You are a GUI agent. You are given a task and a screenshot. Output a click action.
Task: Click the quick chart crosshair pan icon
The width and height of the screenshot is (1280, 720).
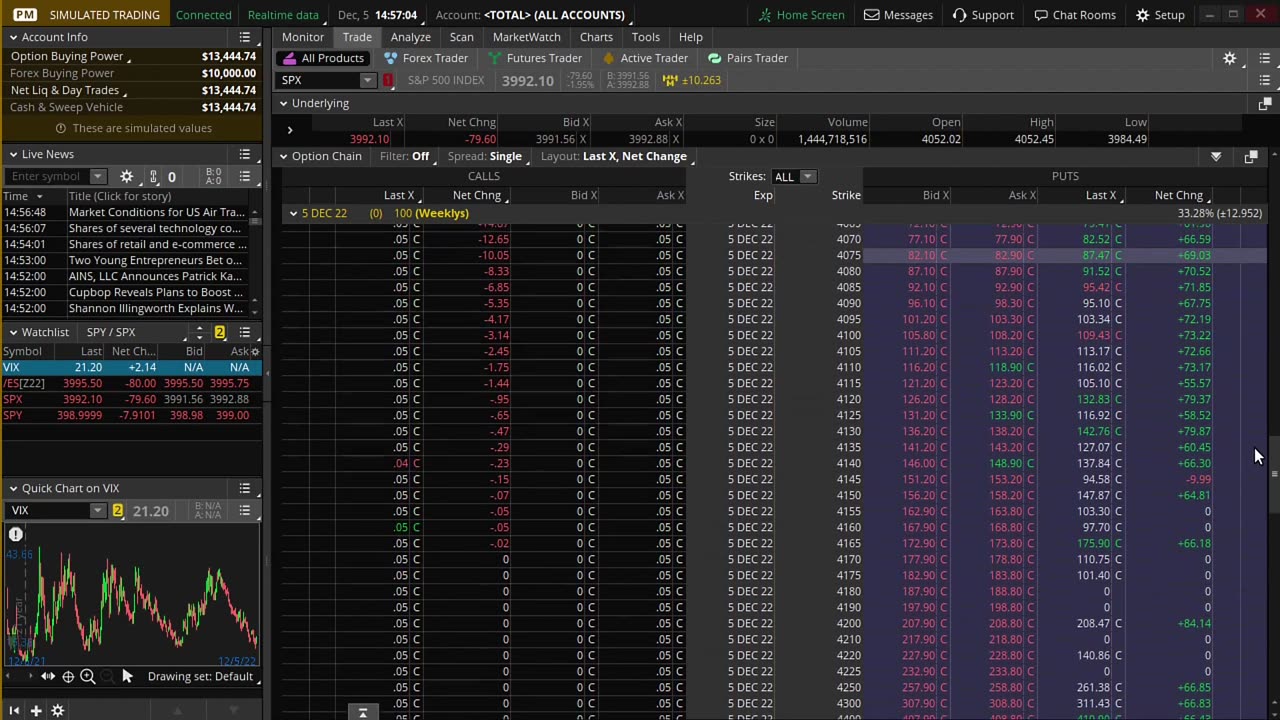pyautogui.click(x=68, y=677)
